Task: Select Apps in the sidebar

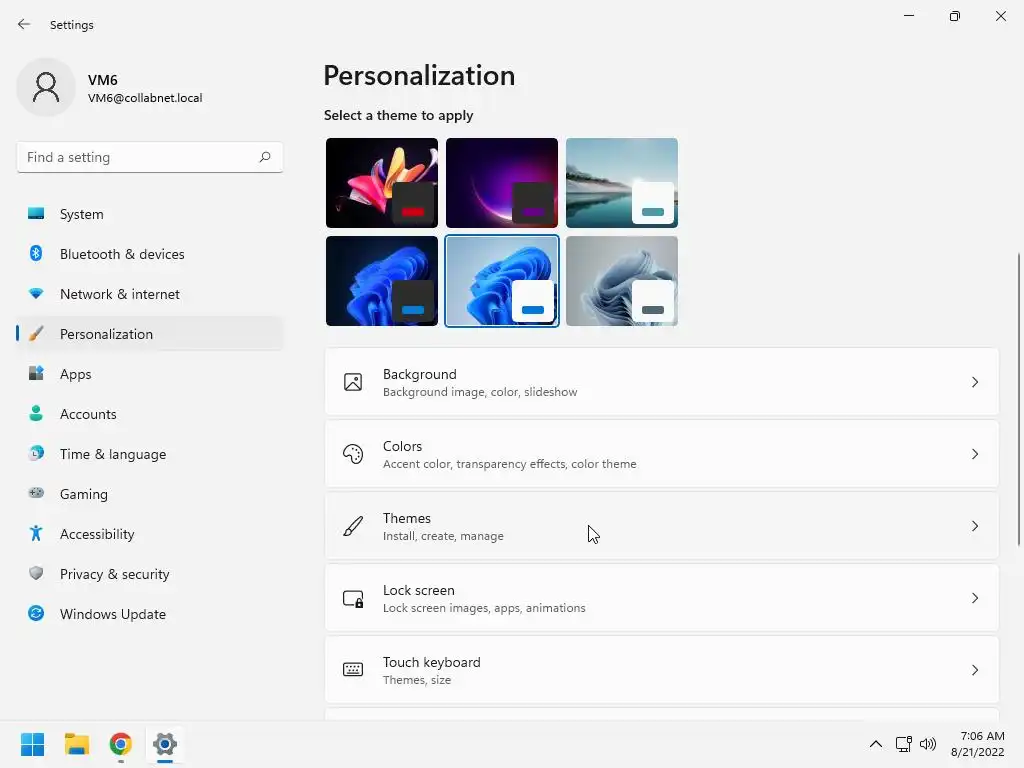Action: [150, 374]
